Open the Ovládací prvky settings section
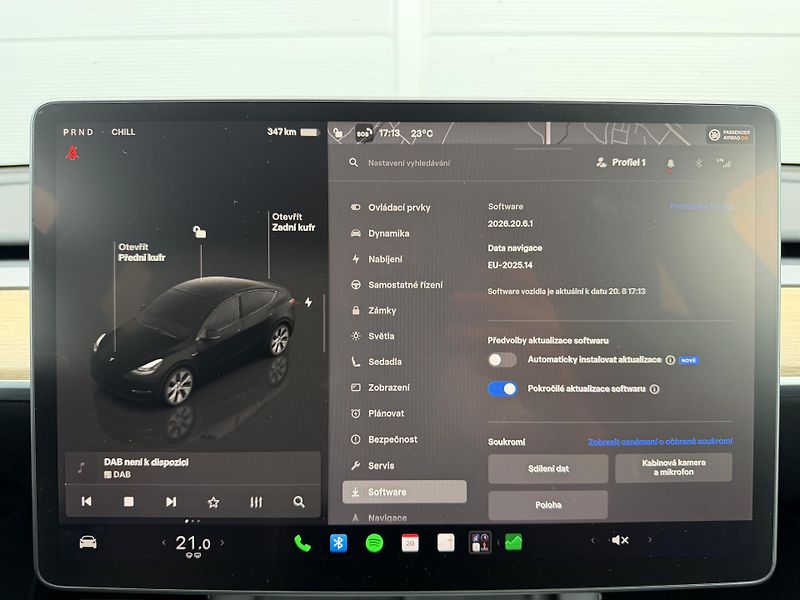The width and height of the screenshot is (800, 600). click(x=391, y=208)
